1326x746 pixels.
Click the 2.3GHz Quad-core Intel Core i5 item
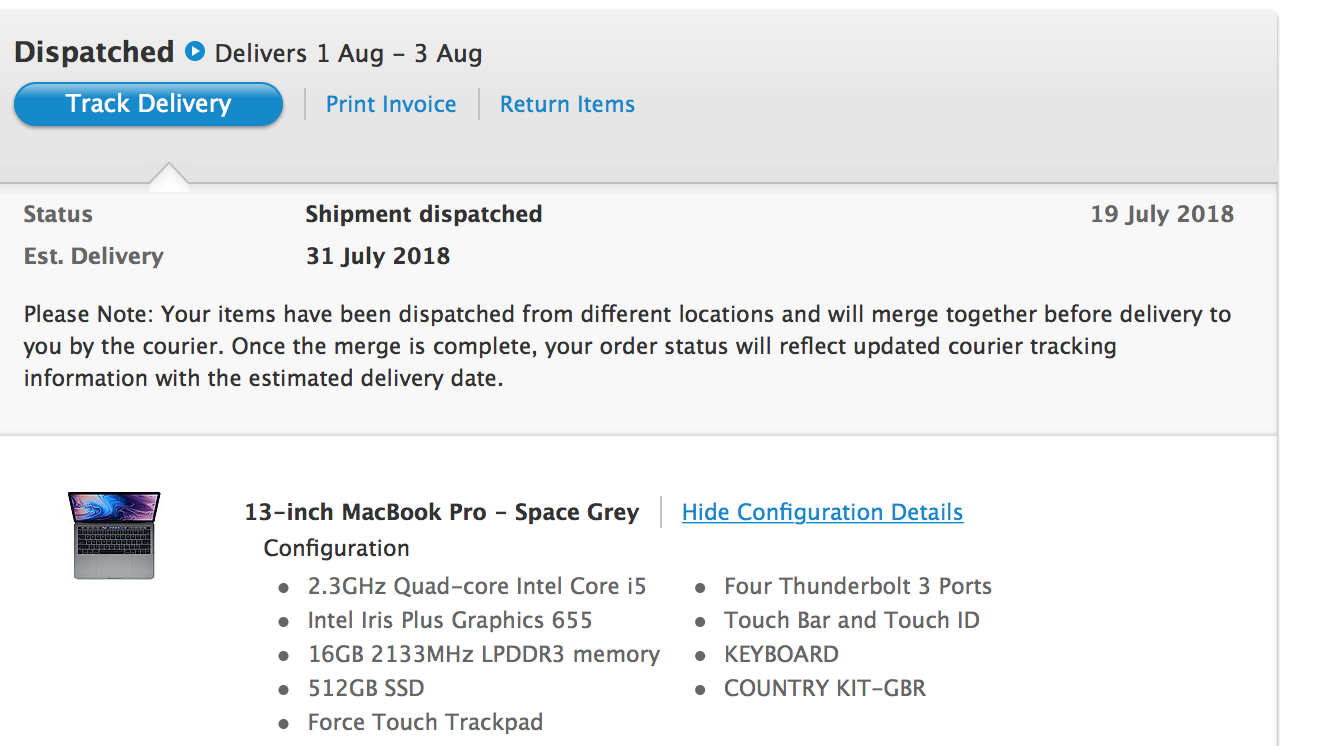pos(476,586)
